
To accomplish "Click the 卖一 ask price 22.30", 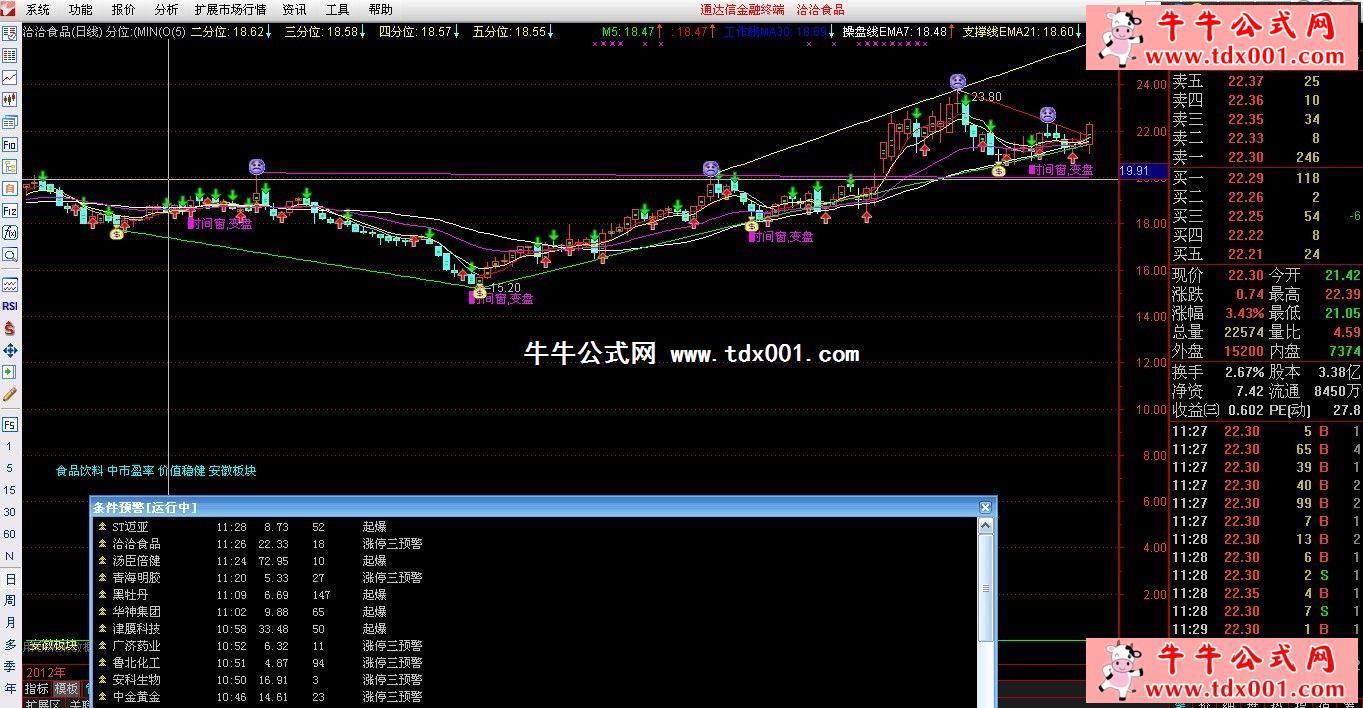I will (1246, 157).
